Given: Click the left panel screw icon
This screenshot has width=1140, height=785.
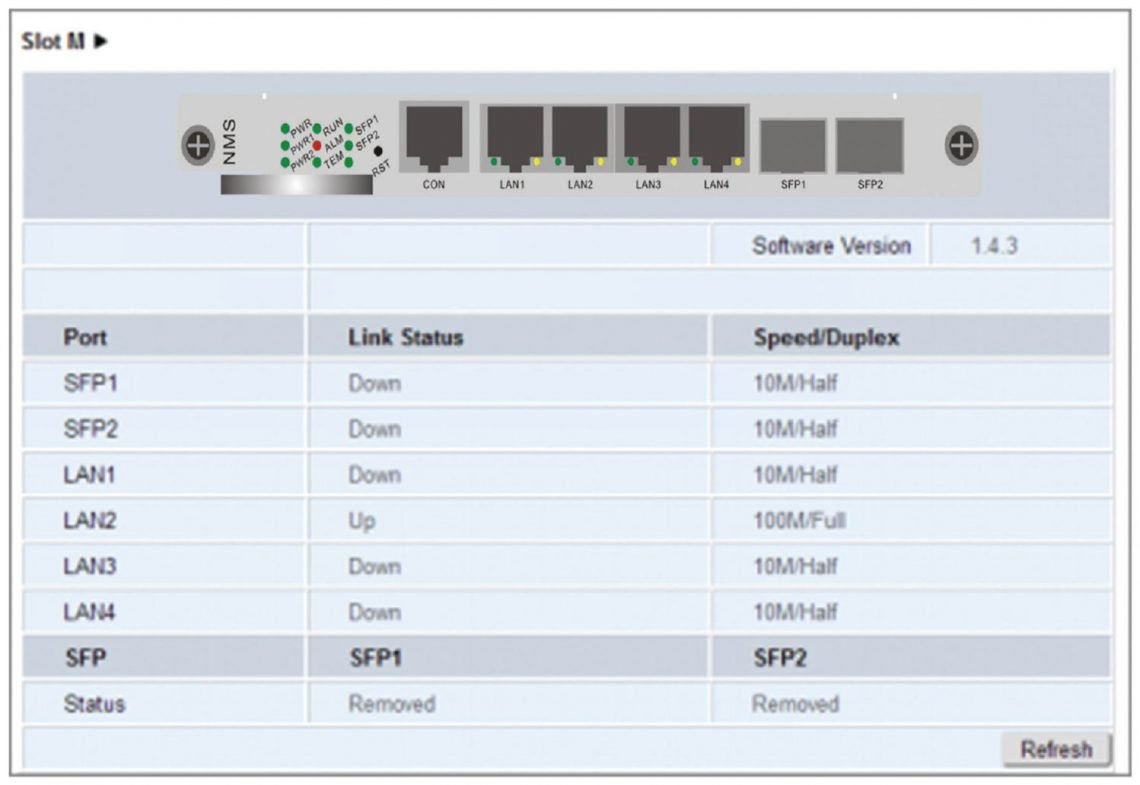Looking at the screenshot, I should (x=198, y=146).
